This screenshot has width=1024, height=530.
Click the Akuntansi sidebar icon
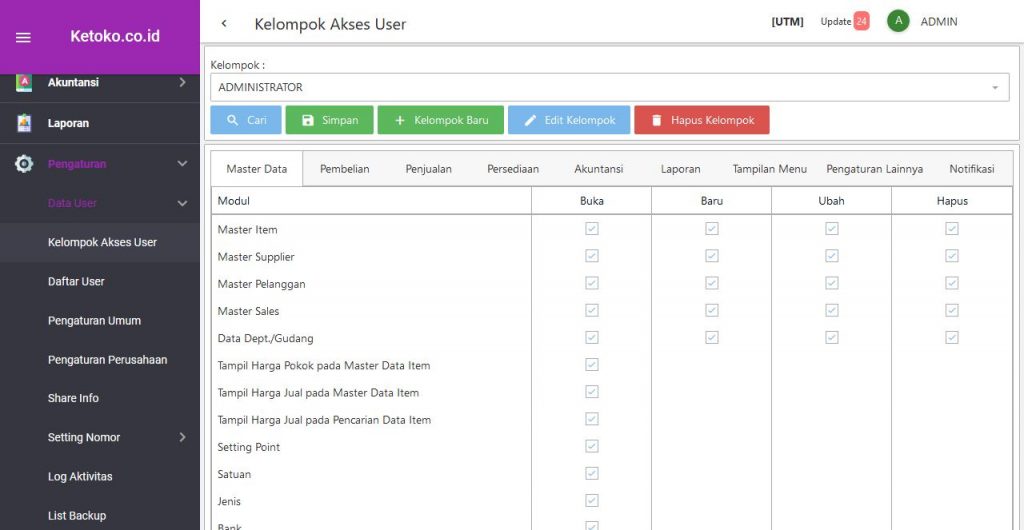[x=24, y=83]
